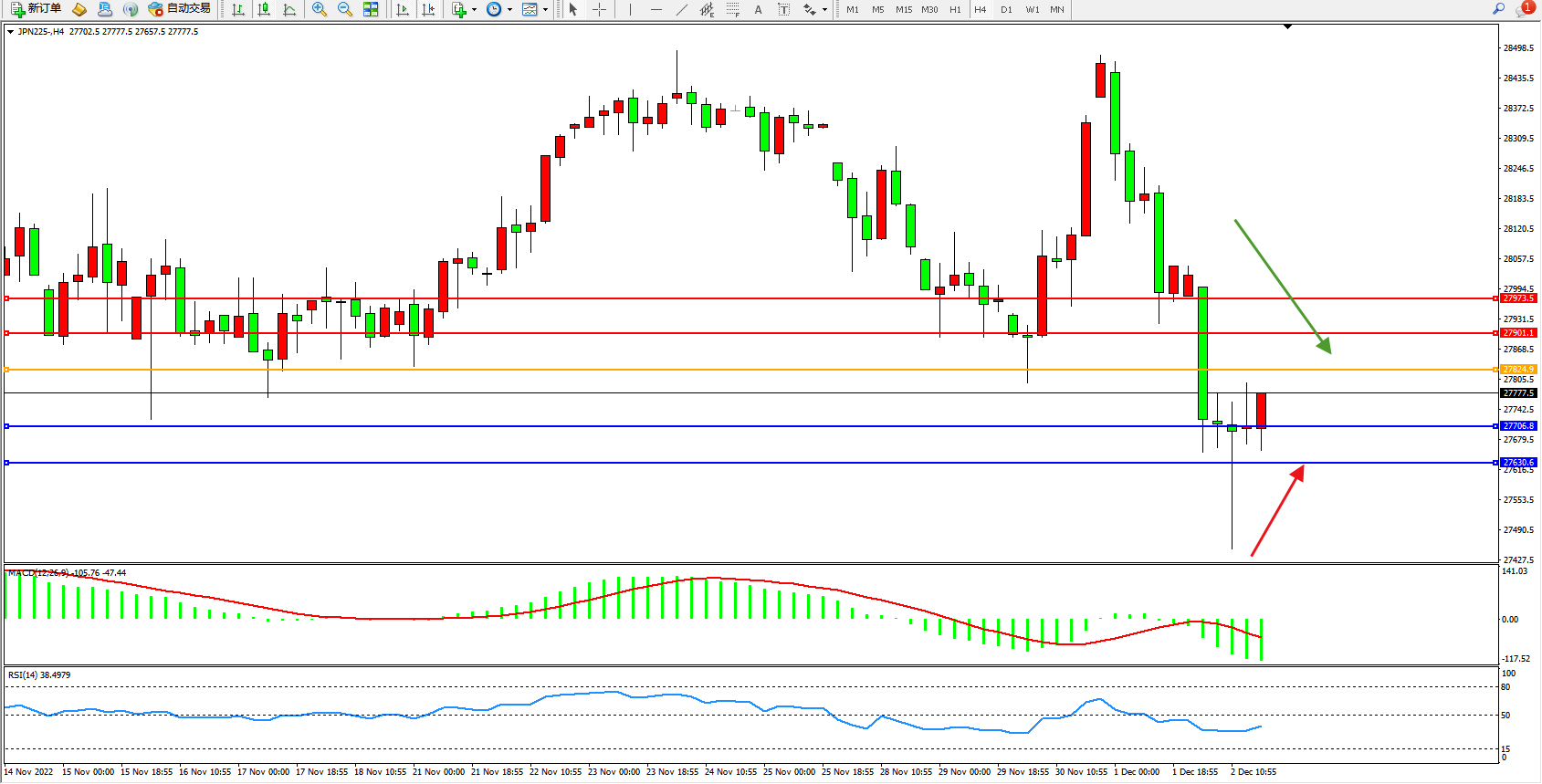Viewport: 1542px width, 784px height.
Task: Zoom out on the chart
Action: point(345,9)
